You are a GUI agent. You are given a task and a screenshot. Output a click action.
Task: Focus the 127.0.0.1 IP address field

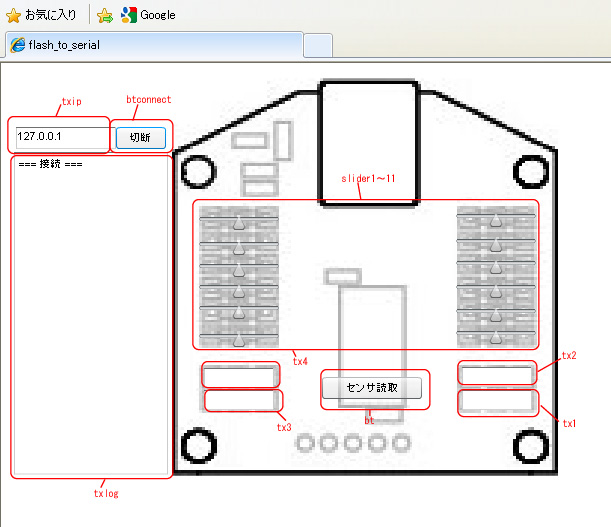(x=63, y=137)
